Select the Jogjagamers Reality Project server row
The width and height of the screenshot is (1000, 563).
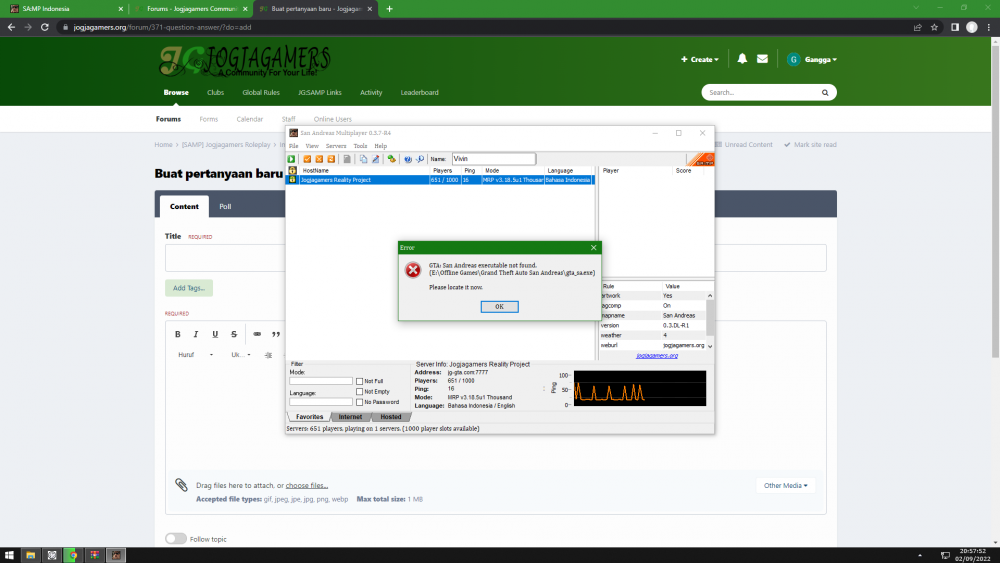click(440, 180)
